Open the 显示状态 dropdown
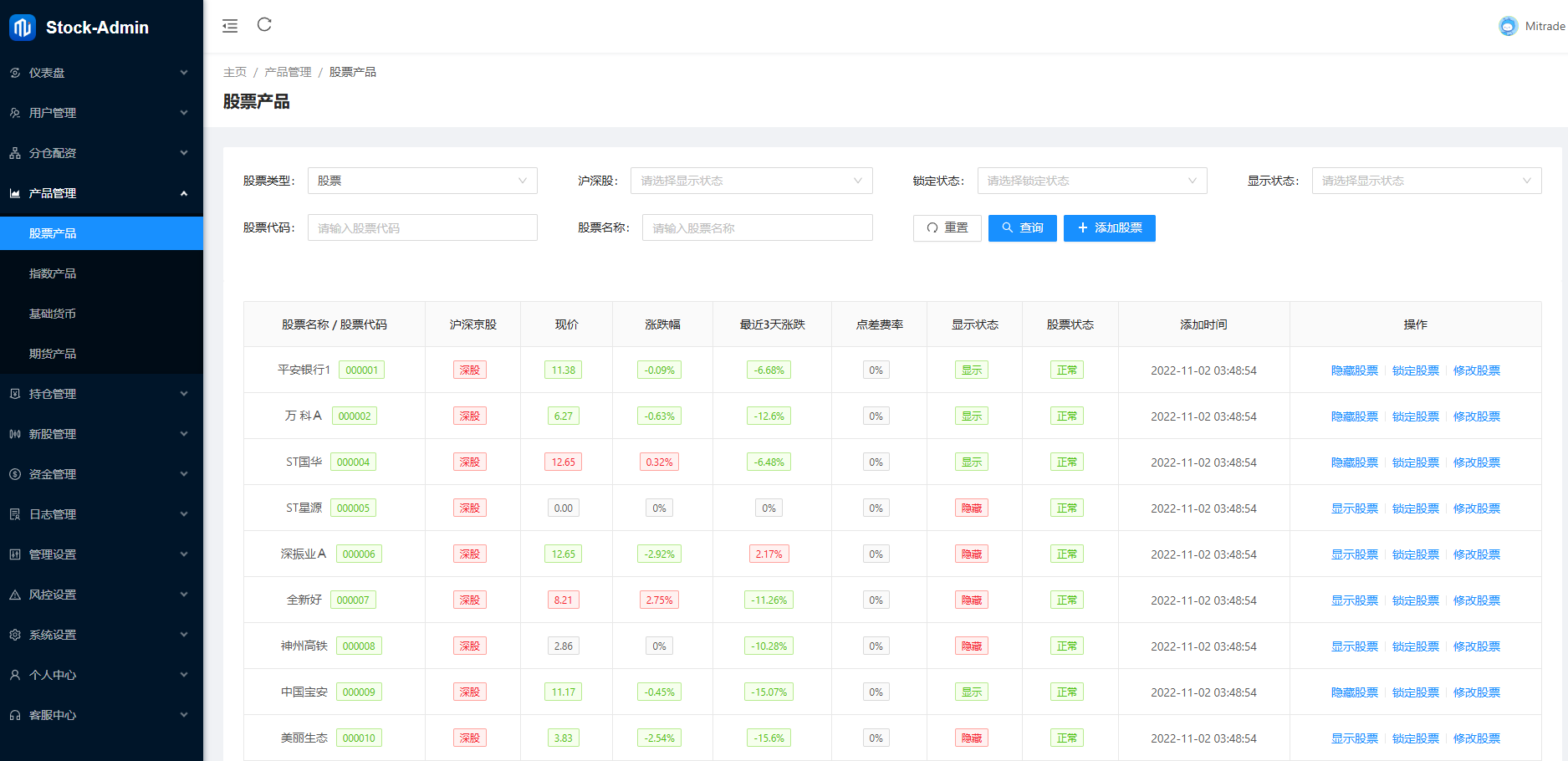Screen dimensions: 1568x761 coord(1427,180)
